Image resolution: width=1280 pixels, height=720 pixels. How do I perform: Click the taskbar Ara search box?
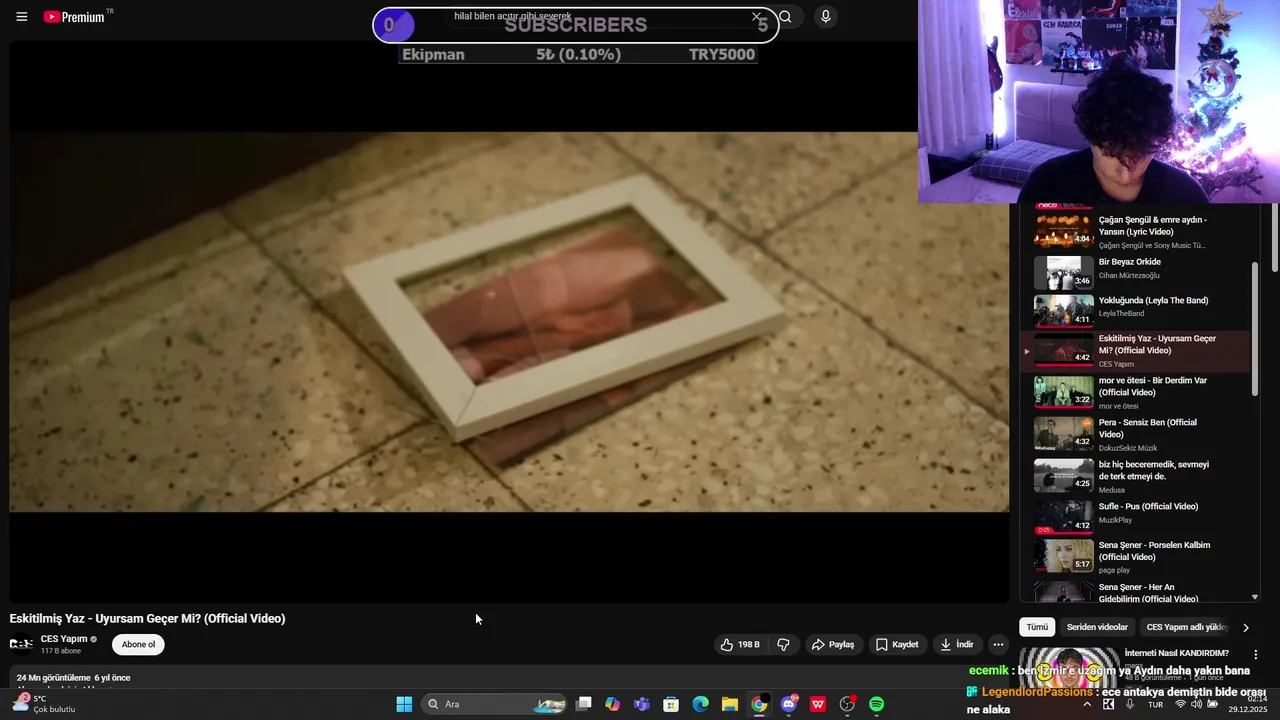point(495,704)
